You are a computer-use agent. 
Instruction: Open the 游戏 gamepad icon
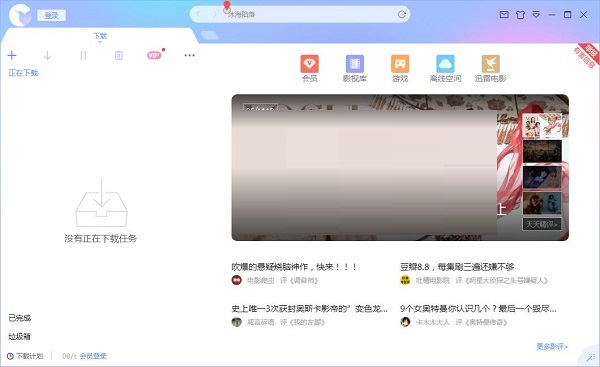click(x=400, y=69)
